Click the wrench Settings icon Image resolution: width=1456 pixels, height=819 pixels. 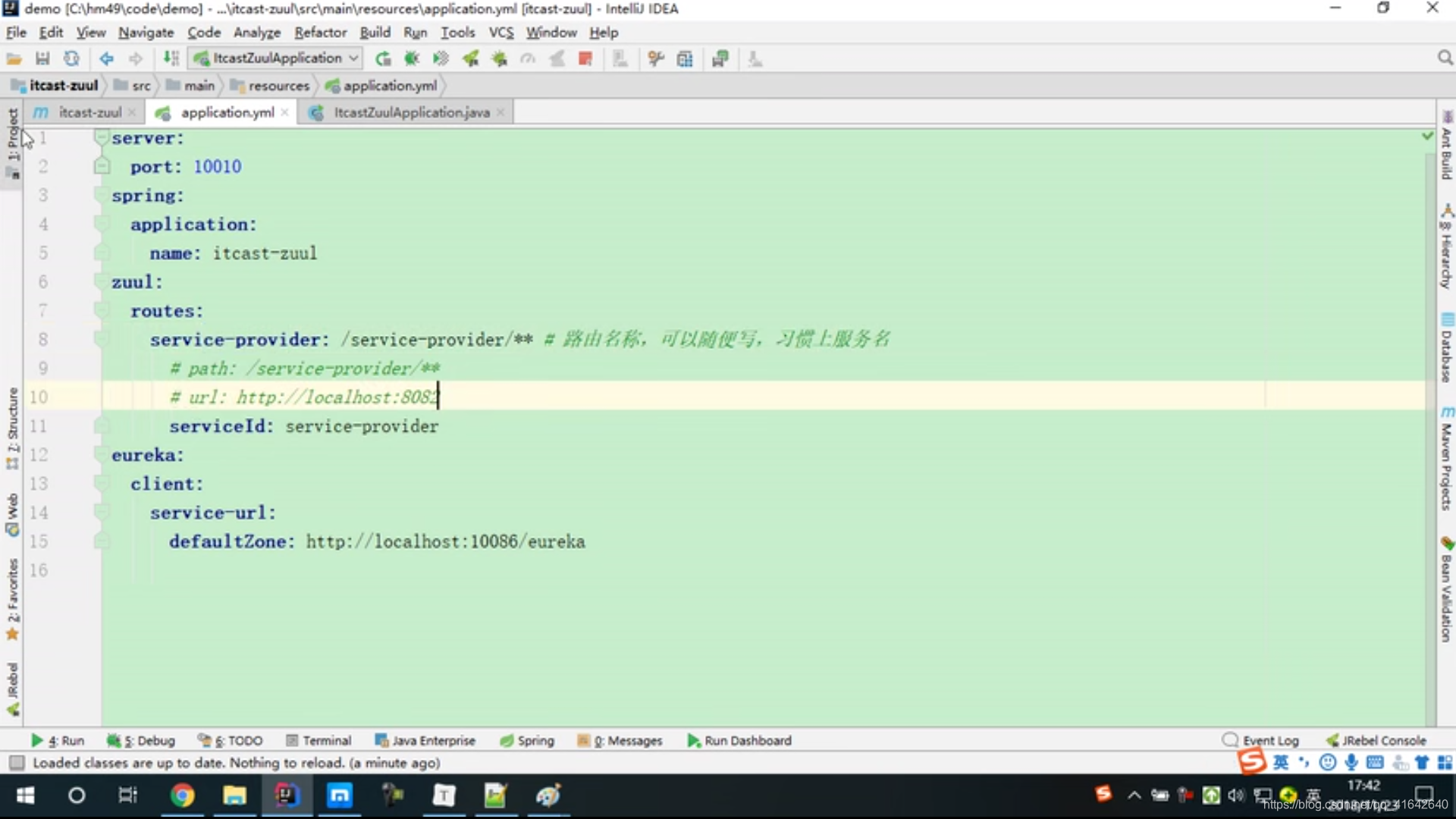coord(656,58)
